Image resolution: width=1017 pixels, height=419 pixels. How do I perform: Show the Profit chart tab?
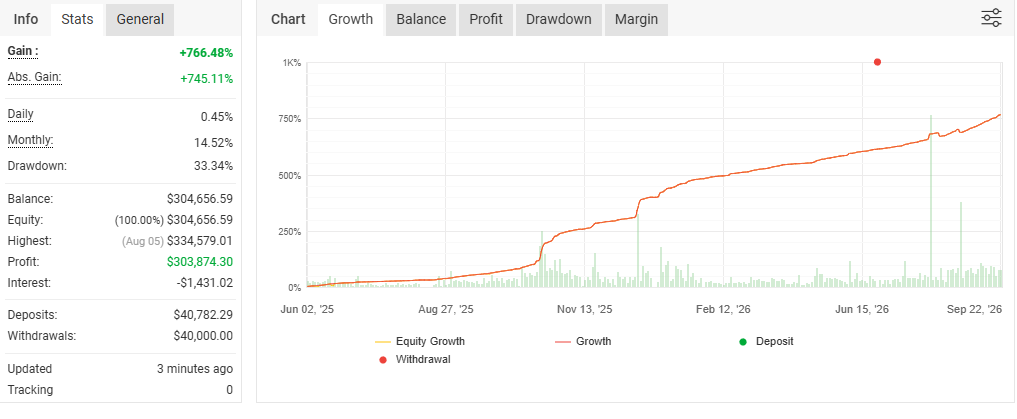(x=486, y=19)
